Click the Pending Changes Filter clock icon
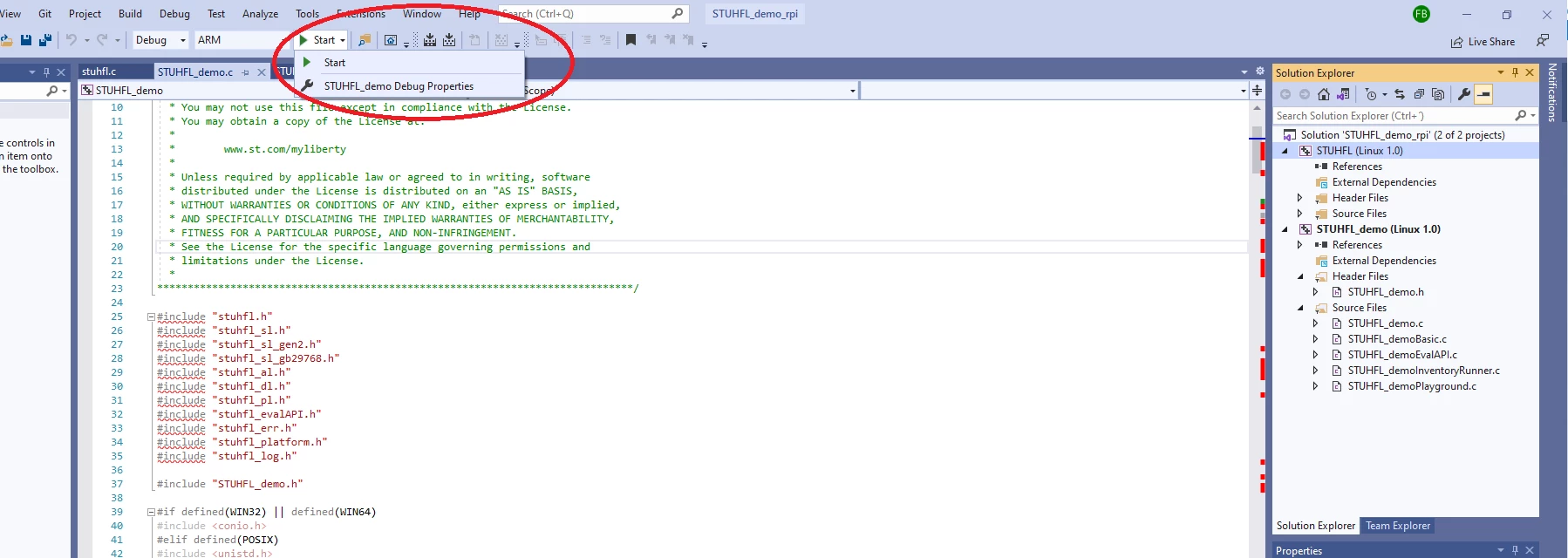This screenshot has height=558, width=1568. pyautogui.click(x=1371, y=94)
